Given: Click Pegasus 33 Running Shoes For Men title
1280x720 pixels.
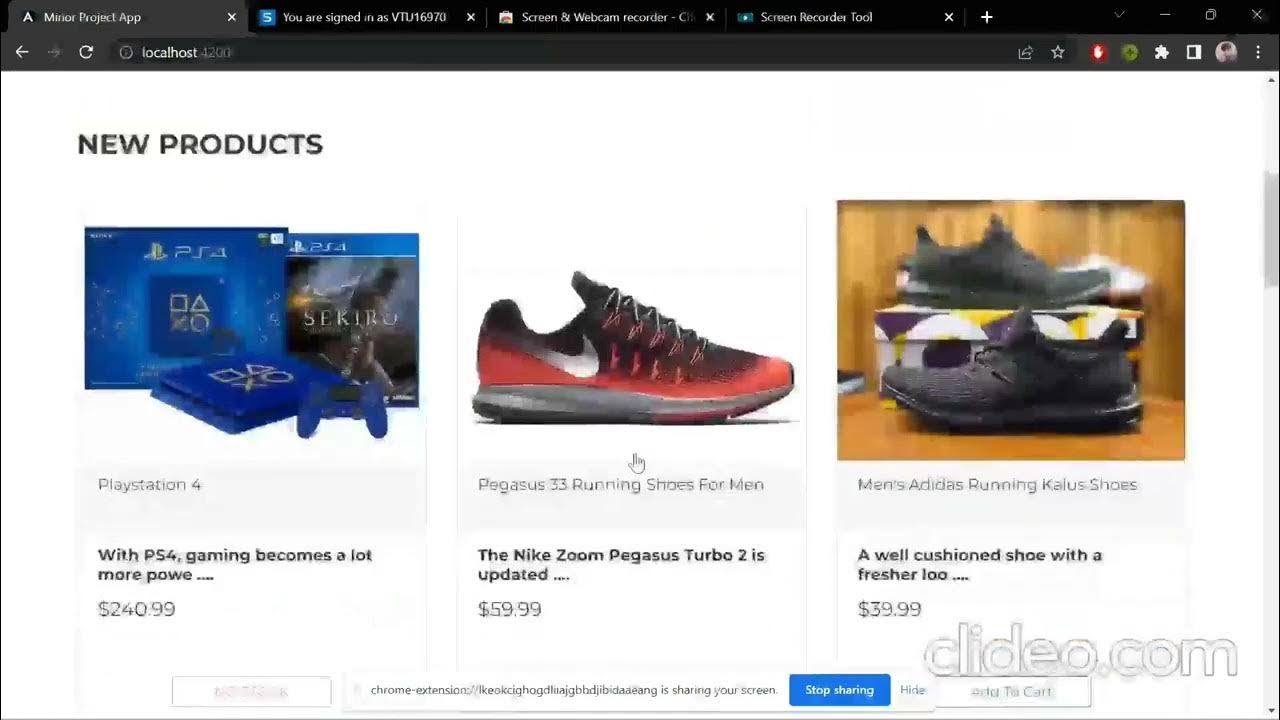Looking at the screenshot, I should (x=621, y=484).
